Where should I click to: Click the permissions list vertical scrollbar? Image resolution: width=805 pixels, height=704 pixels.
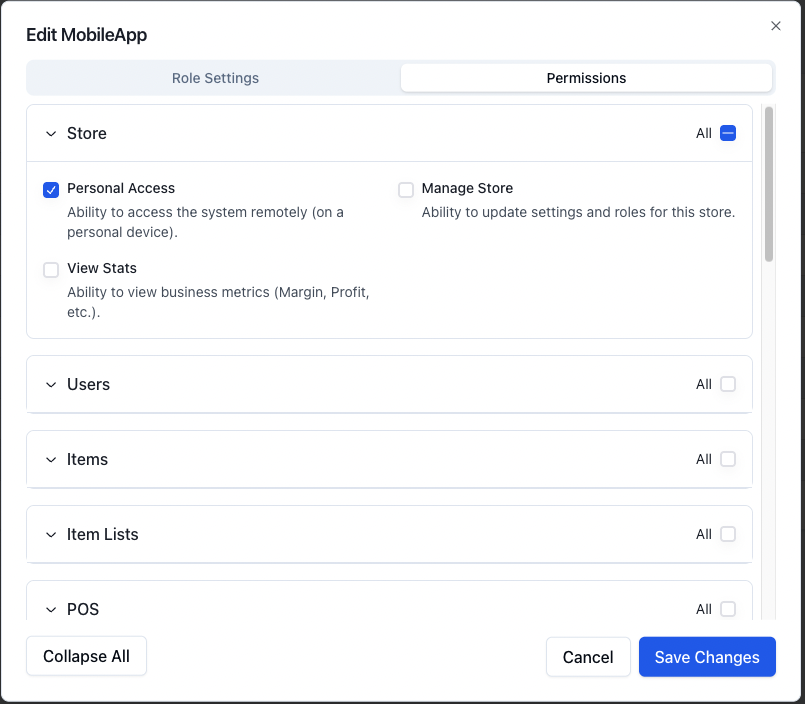pos(769,183)
